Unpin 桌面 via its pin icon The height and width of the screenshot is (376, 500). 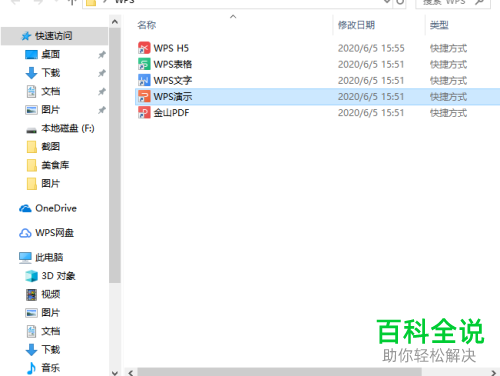click(x=102, y=55)
